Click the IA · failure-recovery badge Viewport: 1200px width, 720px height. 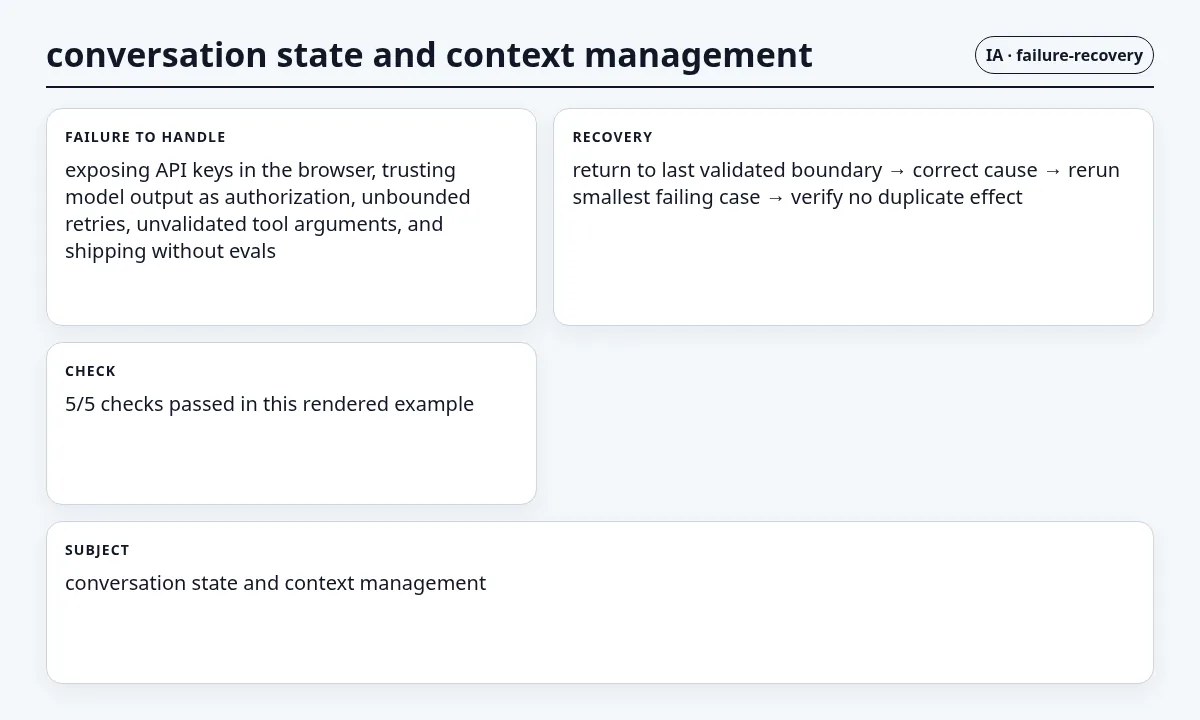[x=1064, y=55]
